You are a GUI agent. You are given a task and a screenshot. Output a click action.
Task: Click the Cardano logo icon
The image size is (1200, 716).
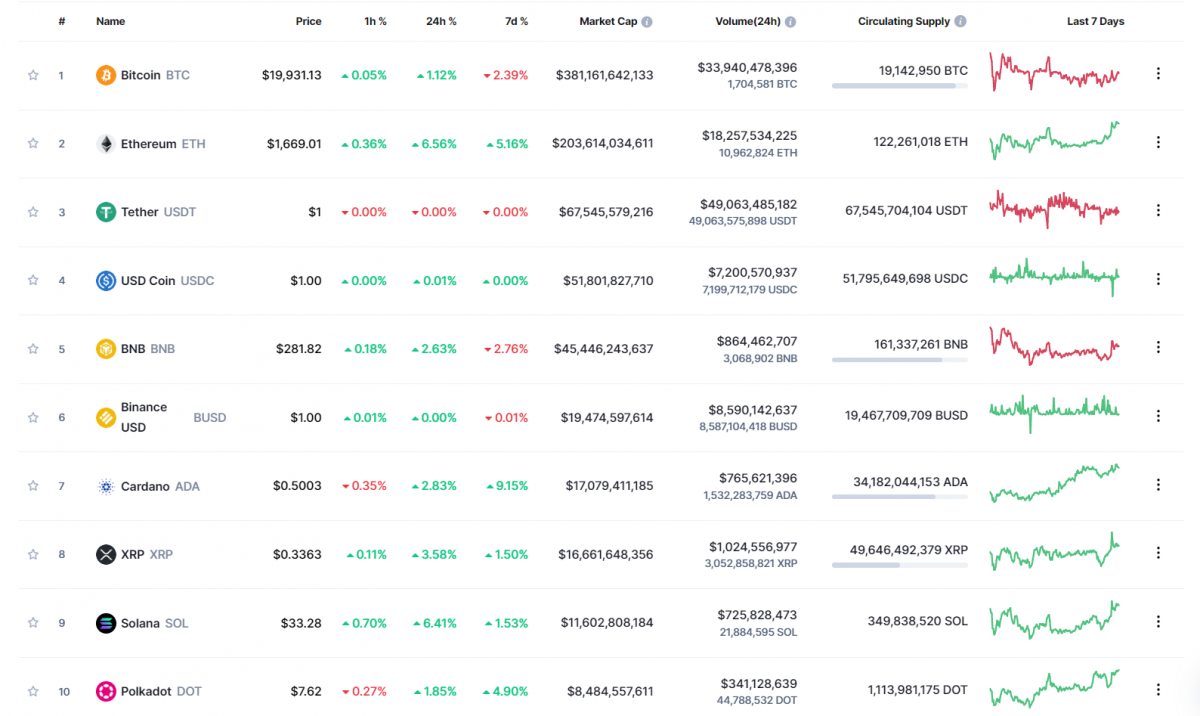(105, 487)
